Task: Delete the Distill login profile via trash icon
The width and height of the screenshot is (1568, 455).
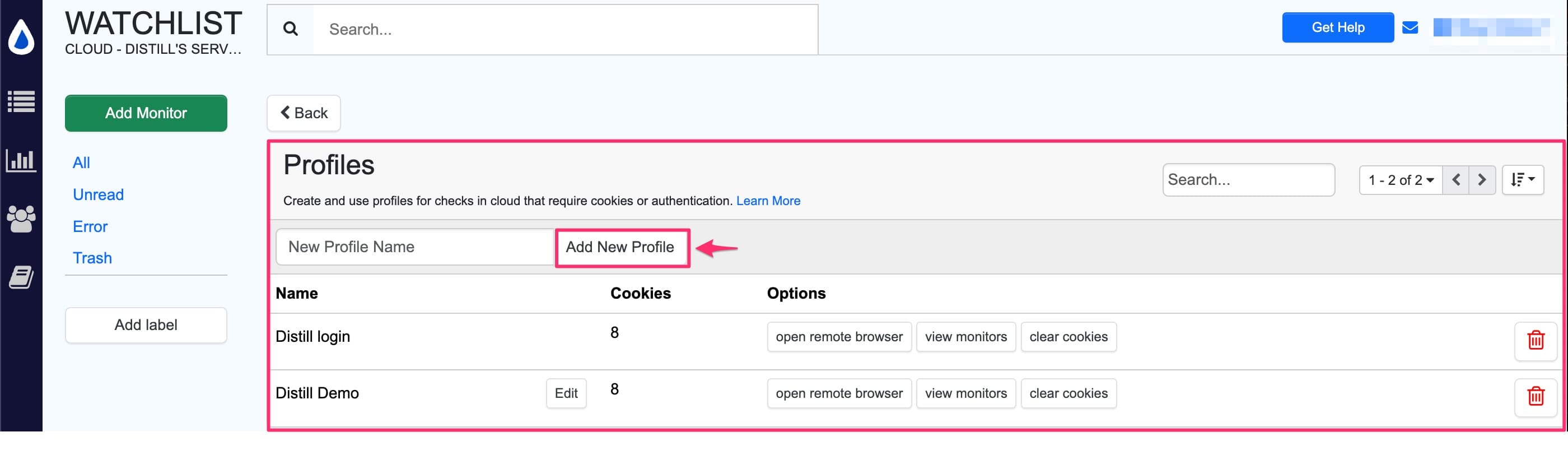Action: 1536,341
